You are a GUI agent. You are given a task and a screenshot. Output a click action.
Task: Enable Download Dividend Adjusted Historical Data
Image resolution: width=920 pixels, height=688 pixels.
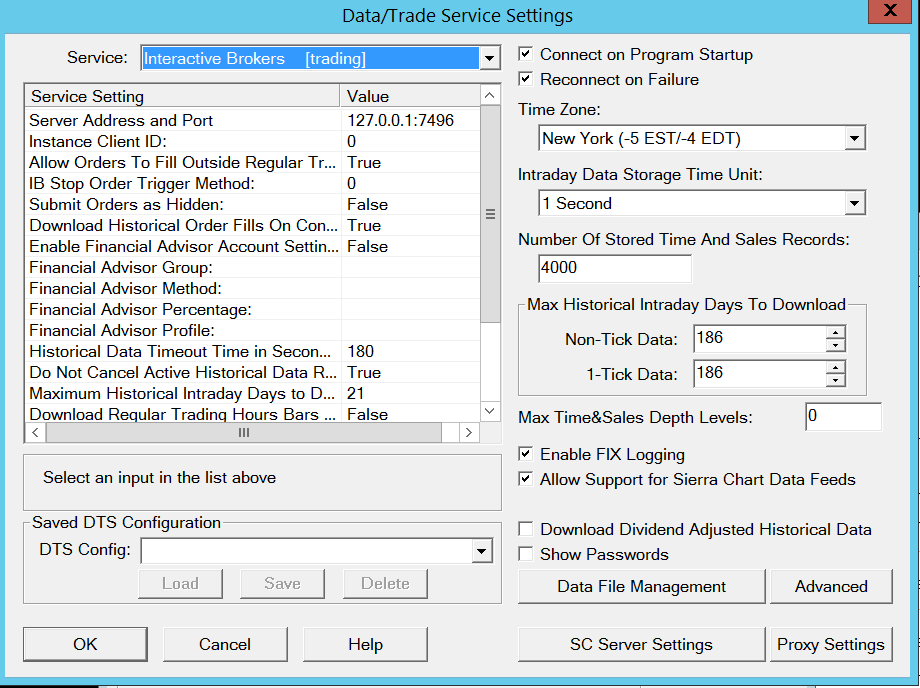coord(526,529)
